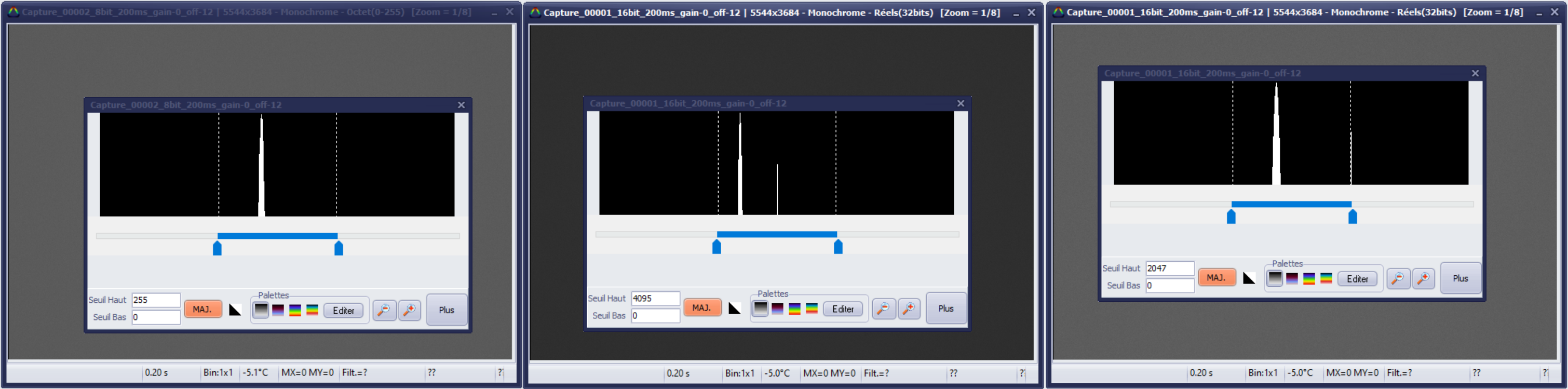Screen dimensions: 1568x389
Task: Click right blue threshold handle in 2047 window
Action: 1353,216
